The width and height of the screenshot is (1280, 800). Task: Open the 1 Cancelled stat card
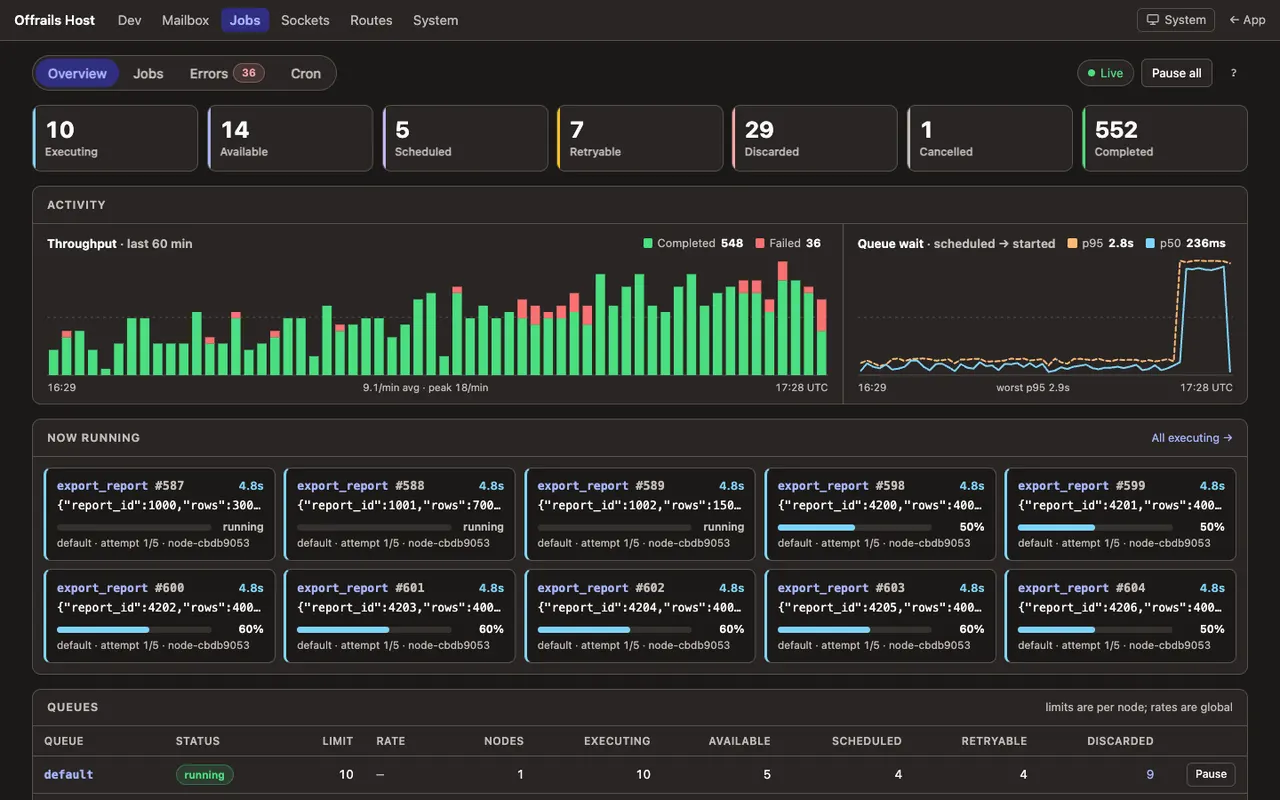click(990, 138)
